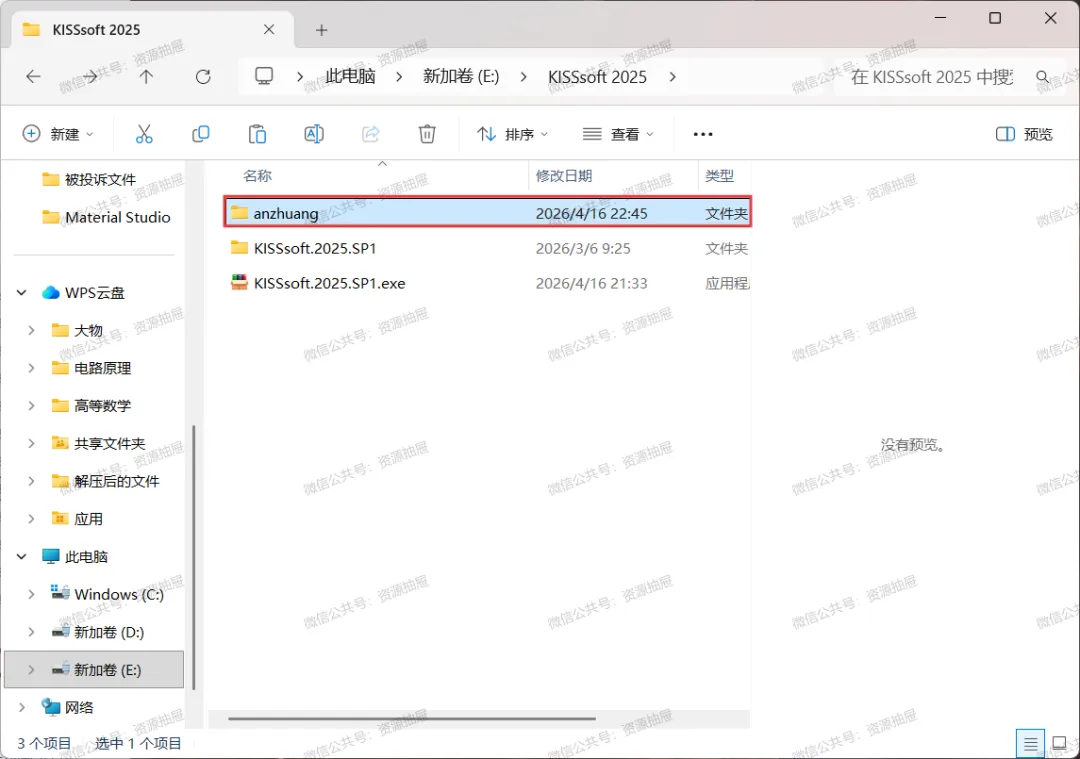Screen dimensions: 1080x759
Task: Open the 排序 sort dropdown
Action: click(512, 134)
